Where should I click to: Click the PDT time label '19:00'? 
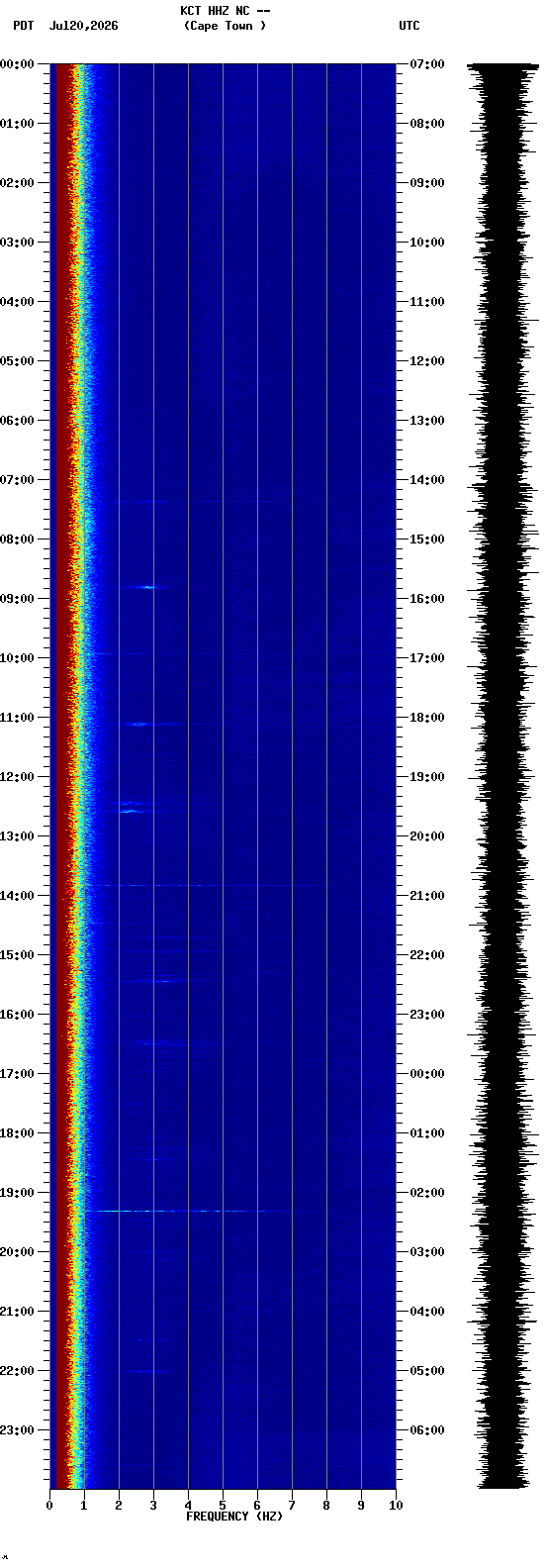(x=17, y=1193)
